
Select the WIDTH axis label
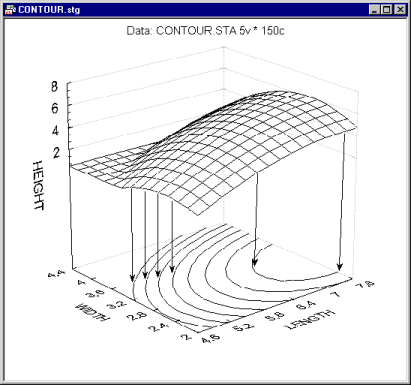coord(93,312)
